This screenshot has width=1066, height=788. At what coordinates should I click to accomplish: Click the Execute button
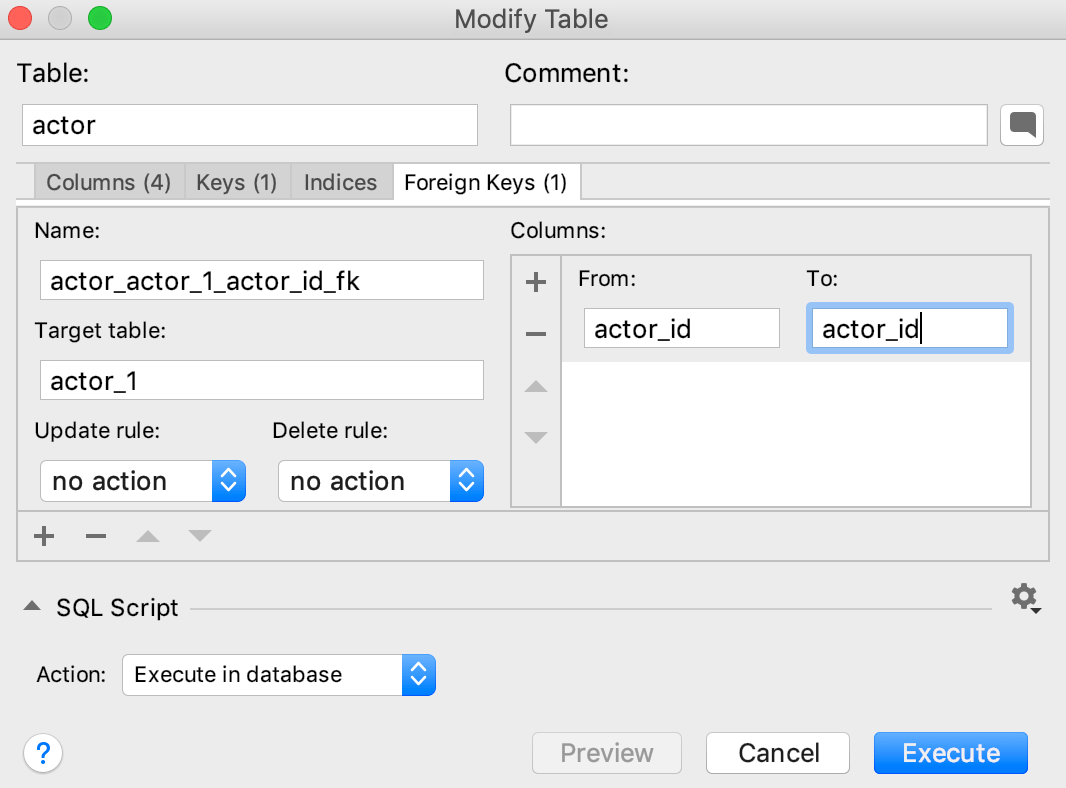tap(950, 753)
